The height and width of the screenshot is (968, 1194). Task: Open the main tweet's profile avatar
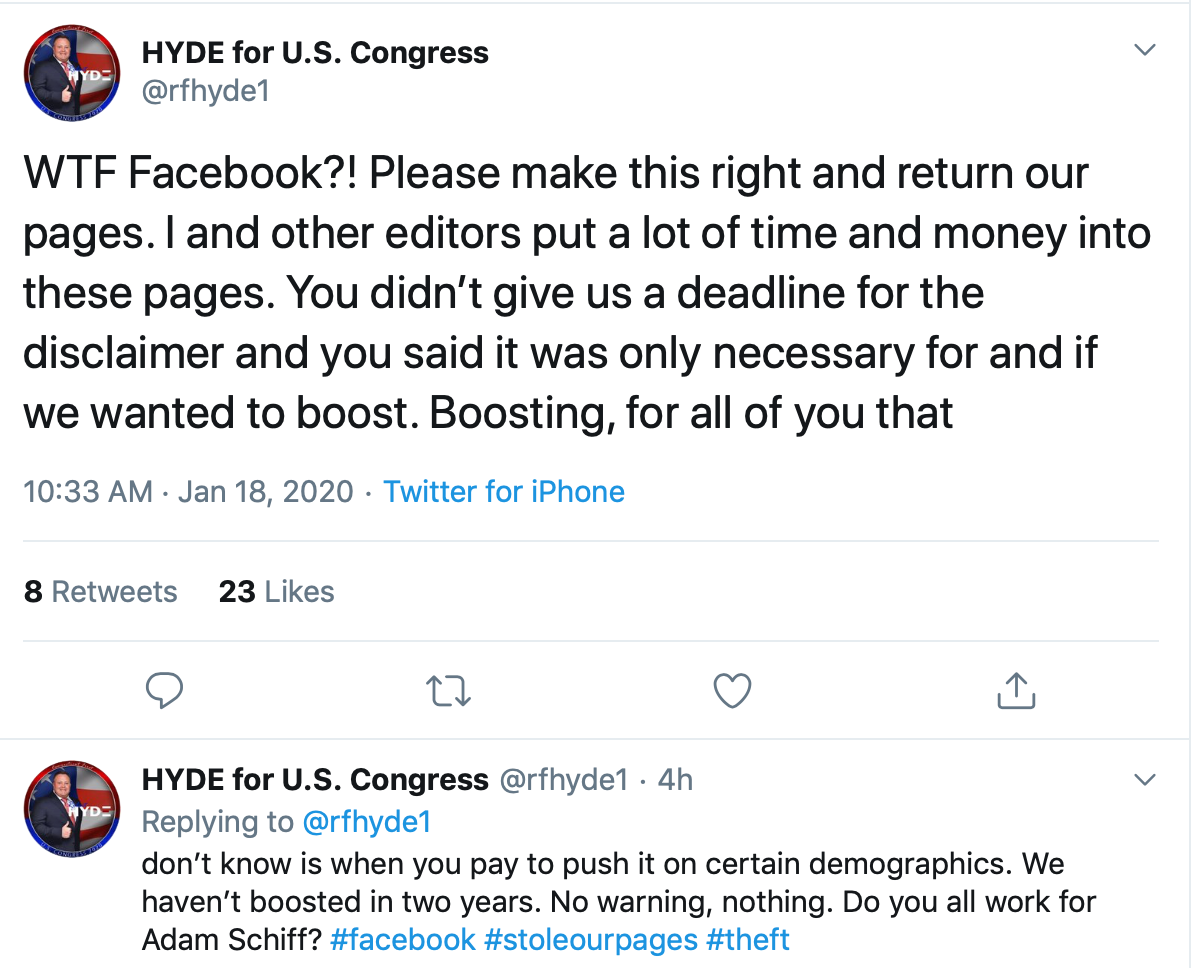[72, 71]
